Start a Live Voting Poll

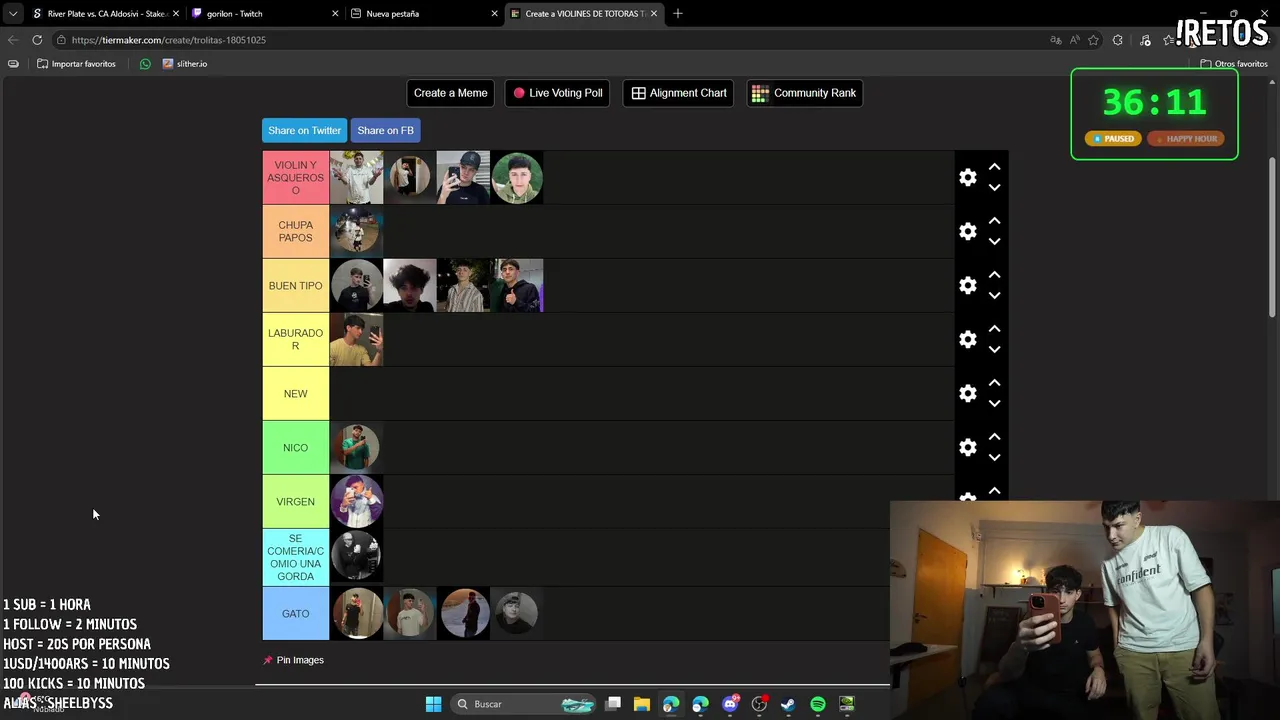tap(558, 93)
